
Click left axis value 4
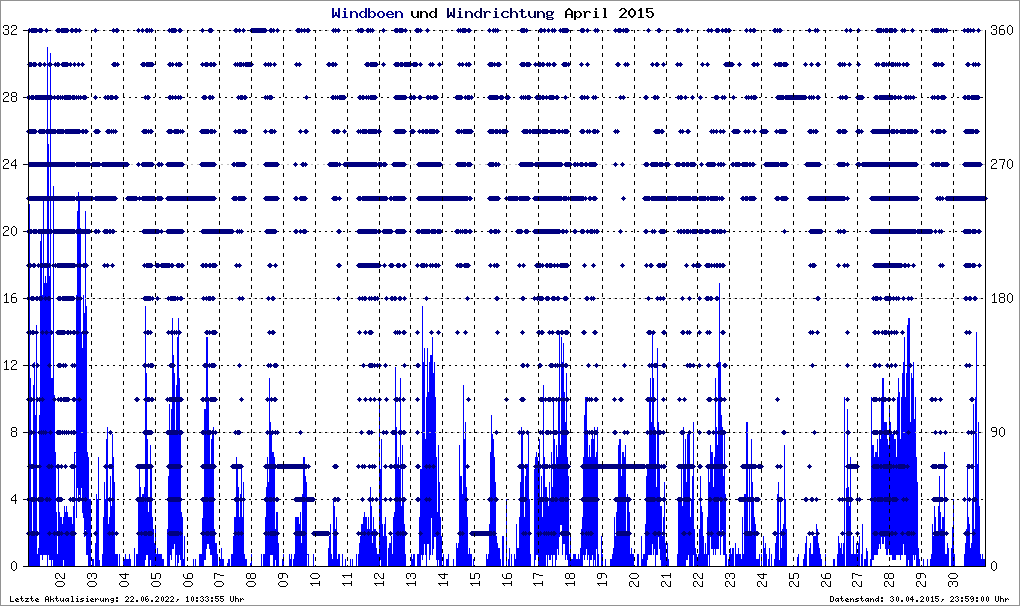point(14,499)
